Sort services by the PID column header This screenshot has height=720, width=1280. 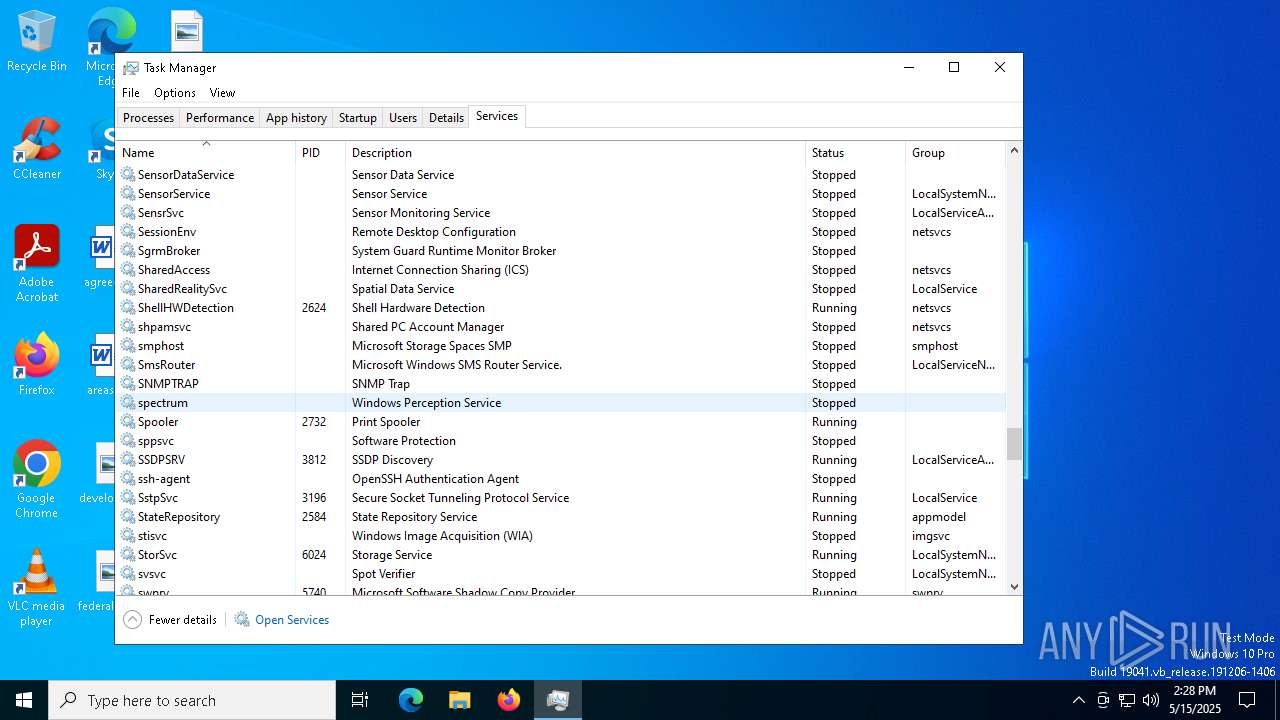tap(320, 153)
